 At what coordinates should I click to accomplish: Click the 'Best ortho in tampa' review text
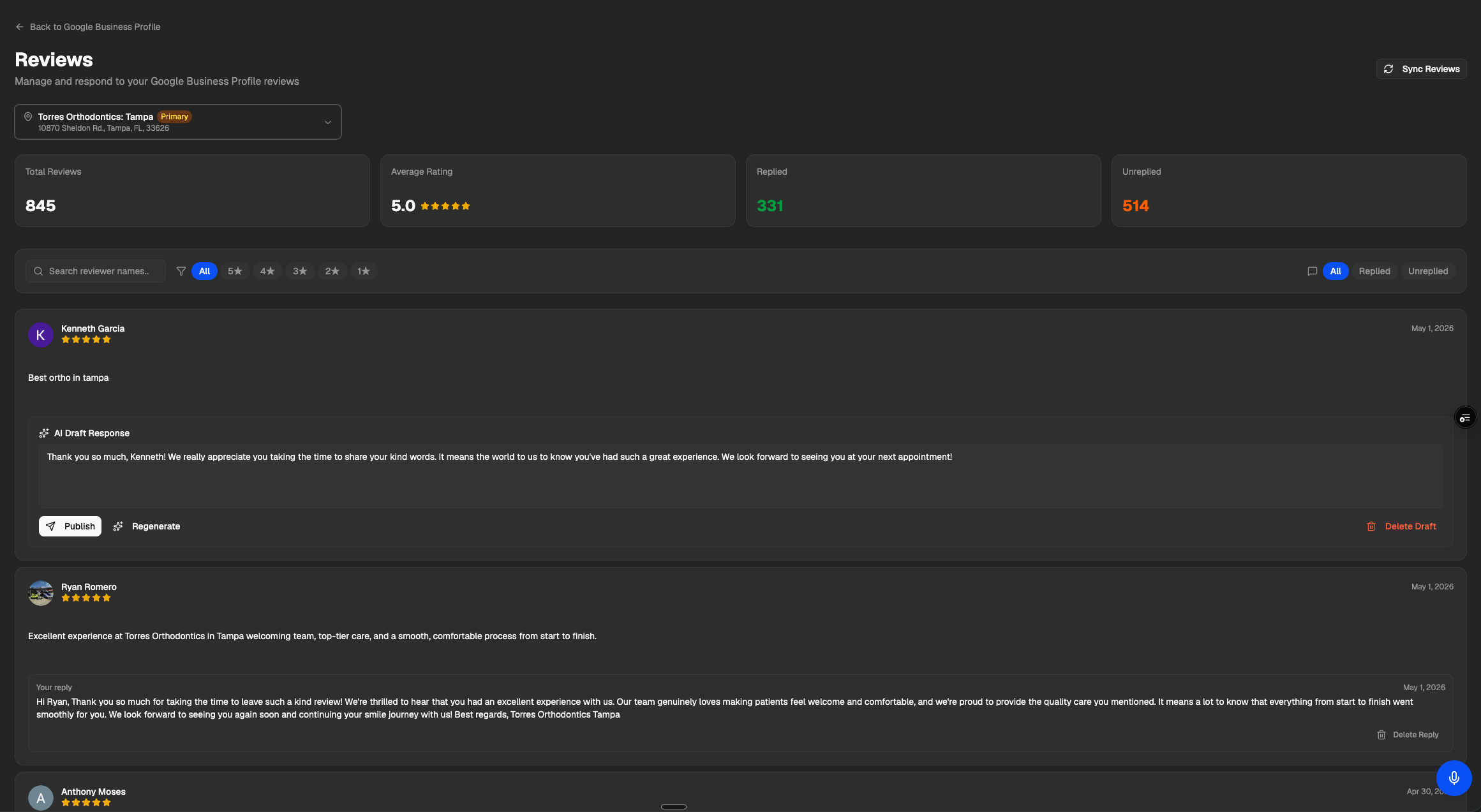click(x=68, y=378)
